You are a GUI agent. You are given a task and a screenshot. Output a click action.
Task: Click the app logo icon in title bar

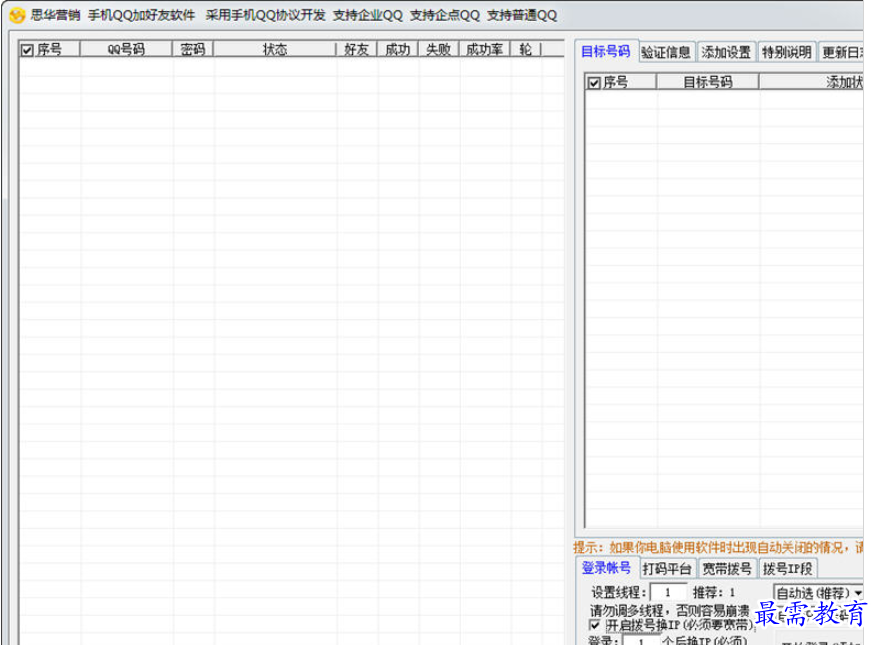(17, 15)
